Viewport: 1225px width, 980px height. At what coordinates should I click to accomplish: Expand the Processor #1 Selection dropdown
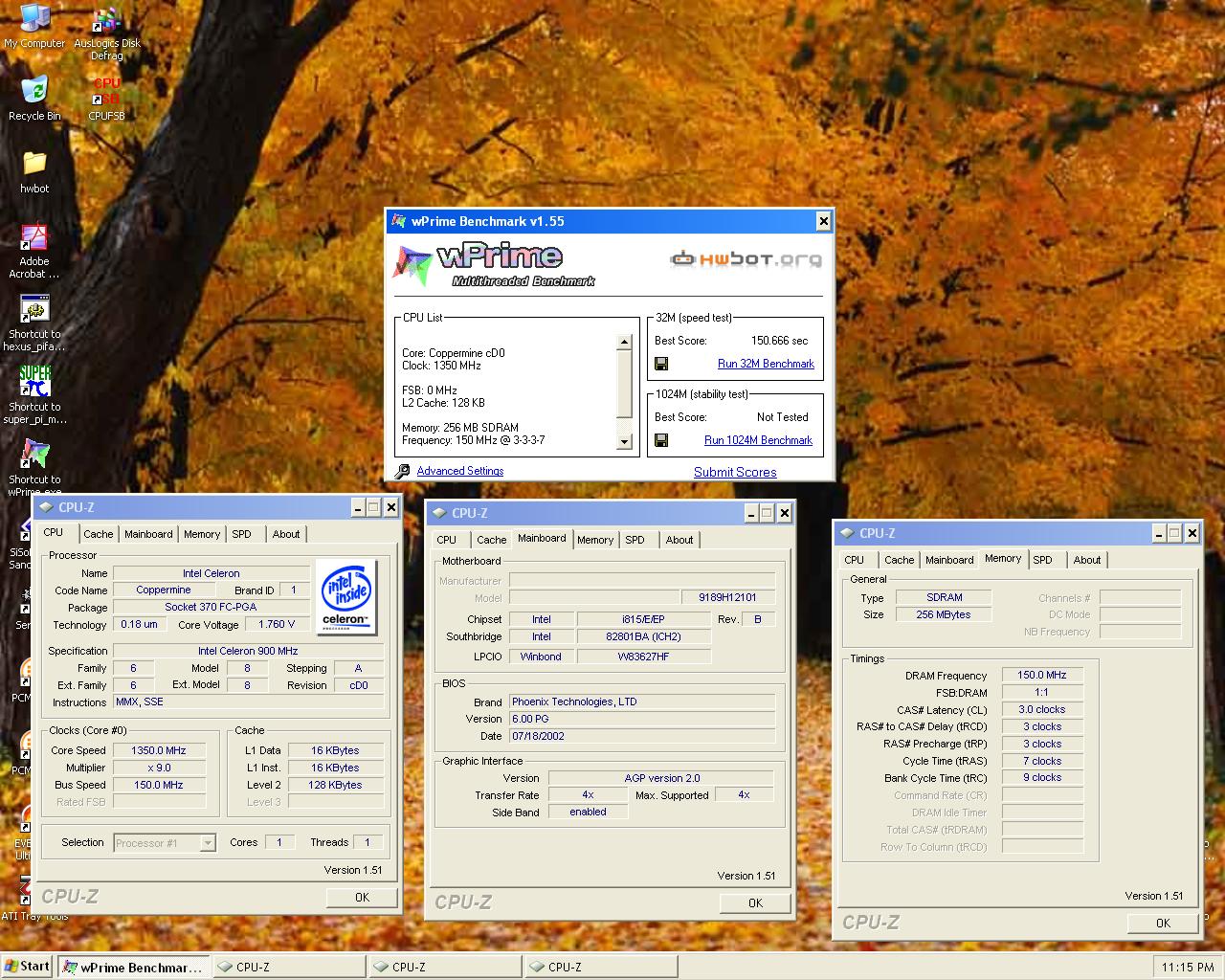[208, 843]
